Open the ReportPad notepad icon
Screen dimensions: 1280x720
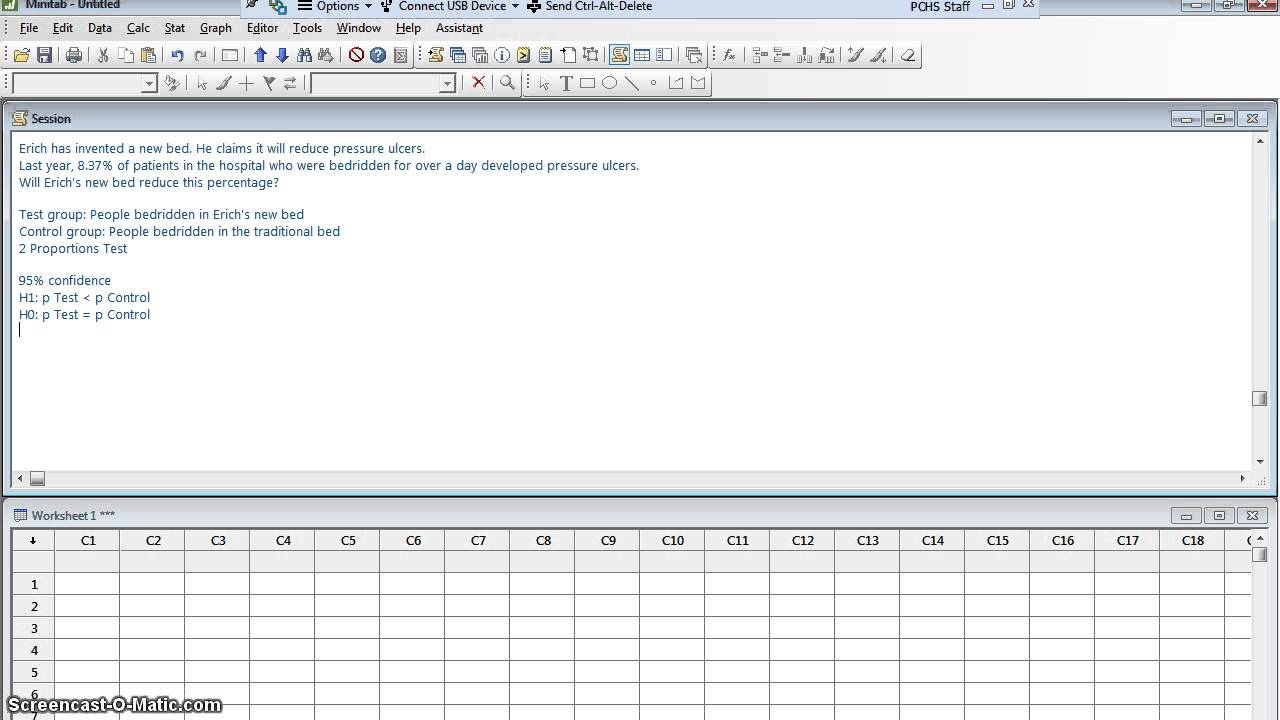click(x=545, y=56)
